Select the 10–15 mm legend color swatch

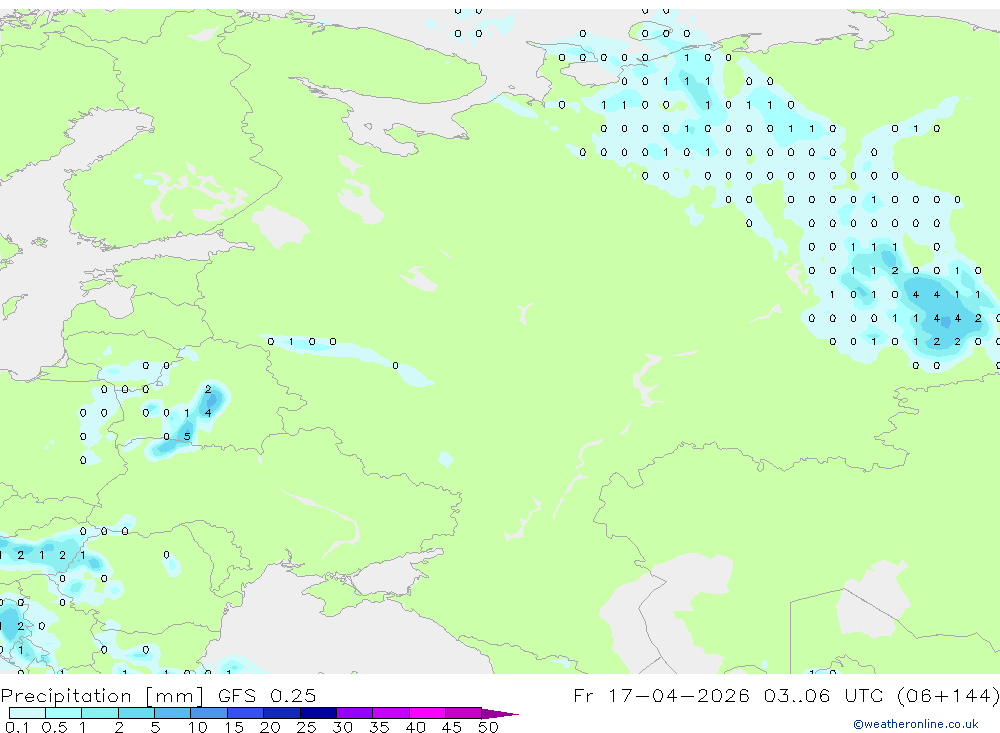[209, 713]
